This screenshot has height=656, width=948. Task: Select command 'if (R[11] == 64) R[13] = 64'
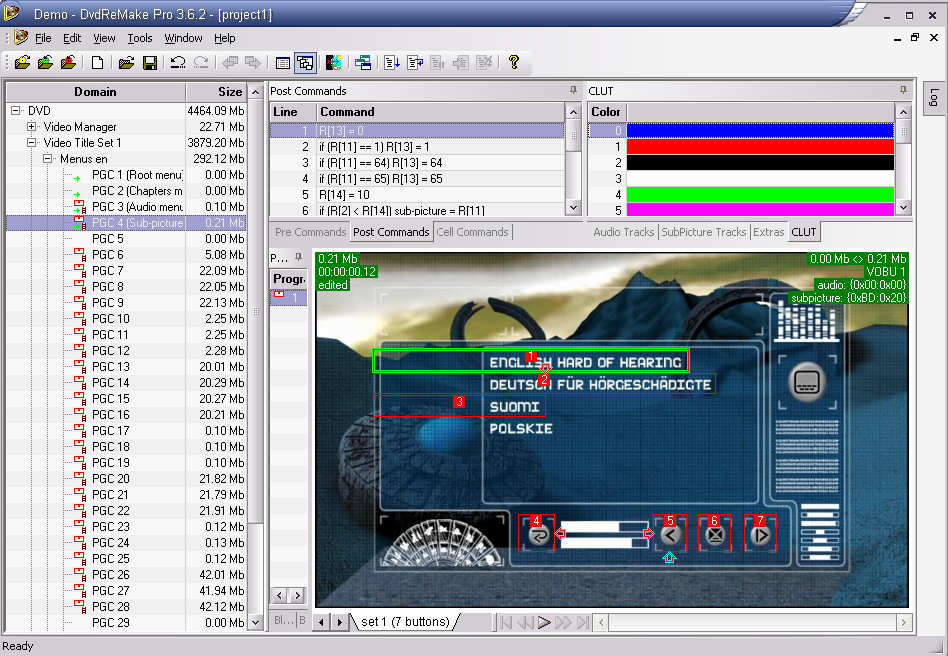[x=417, y=163]
